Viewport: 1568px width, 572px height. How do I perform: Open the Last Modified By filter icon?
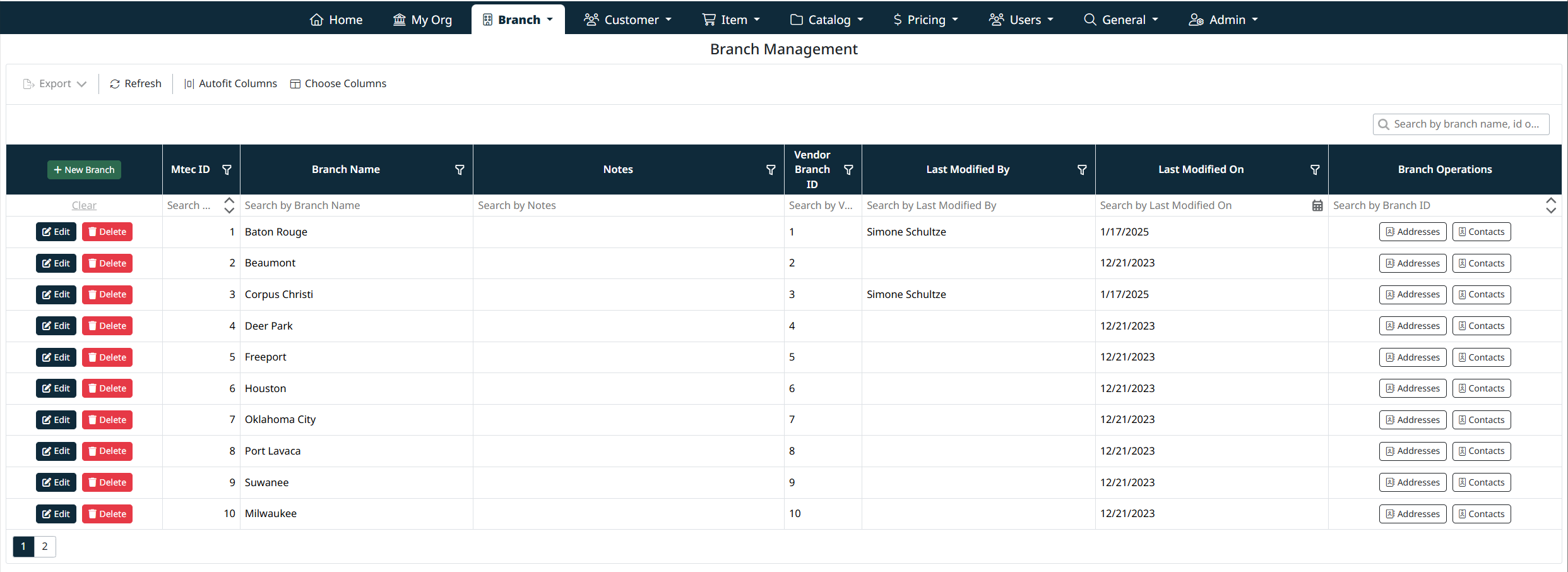click(x=1082, y=170)
